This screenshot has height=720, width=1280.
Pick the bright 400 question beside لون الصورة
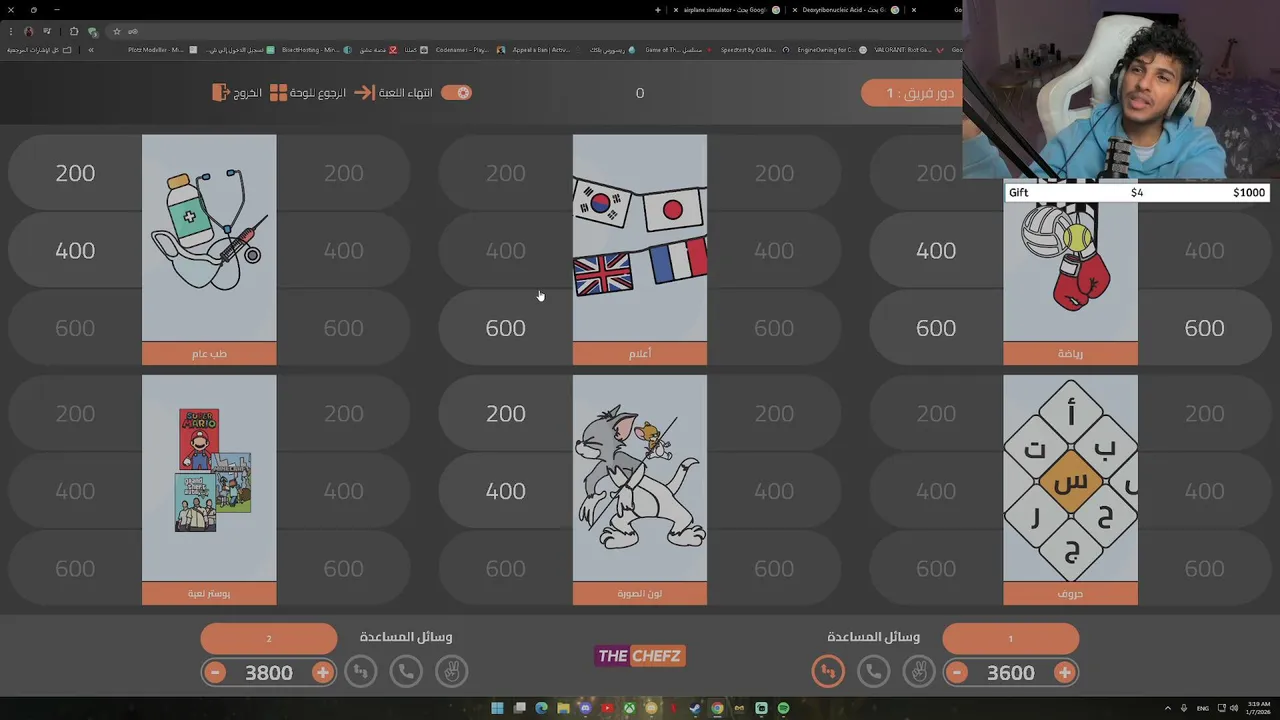505,491
